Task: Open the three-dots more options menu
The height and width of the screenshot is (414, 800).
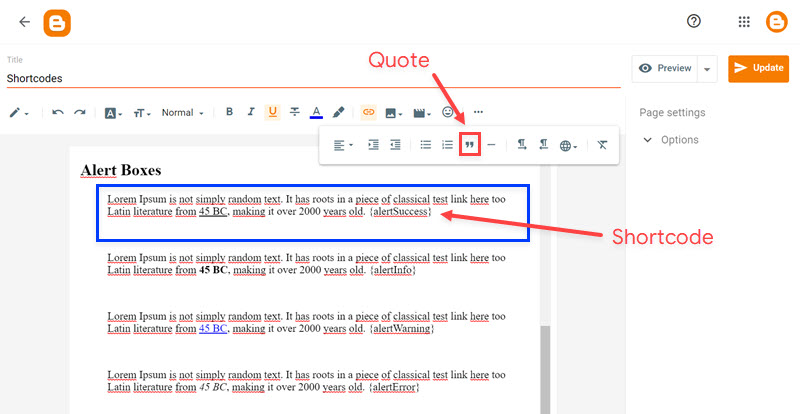Action: pyautogui.click(x=478, y=112)
